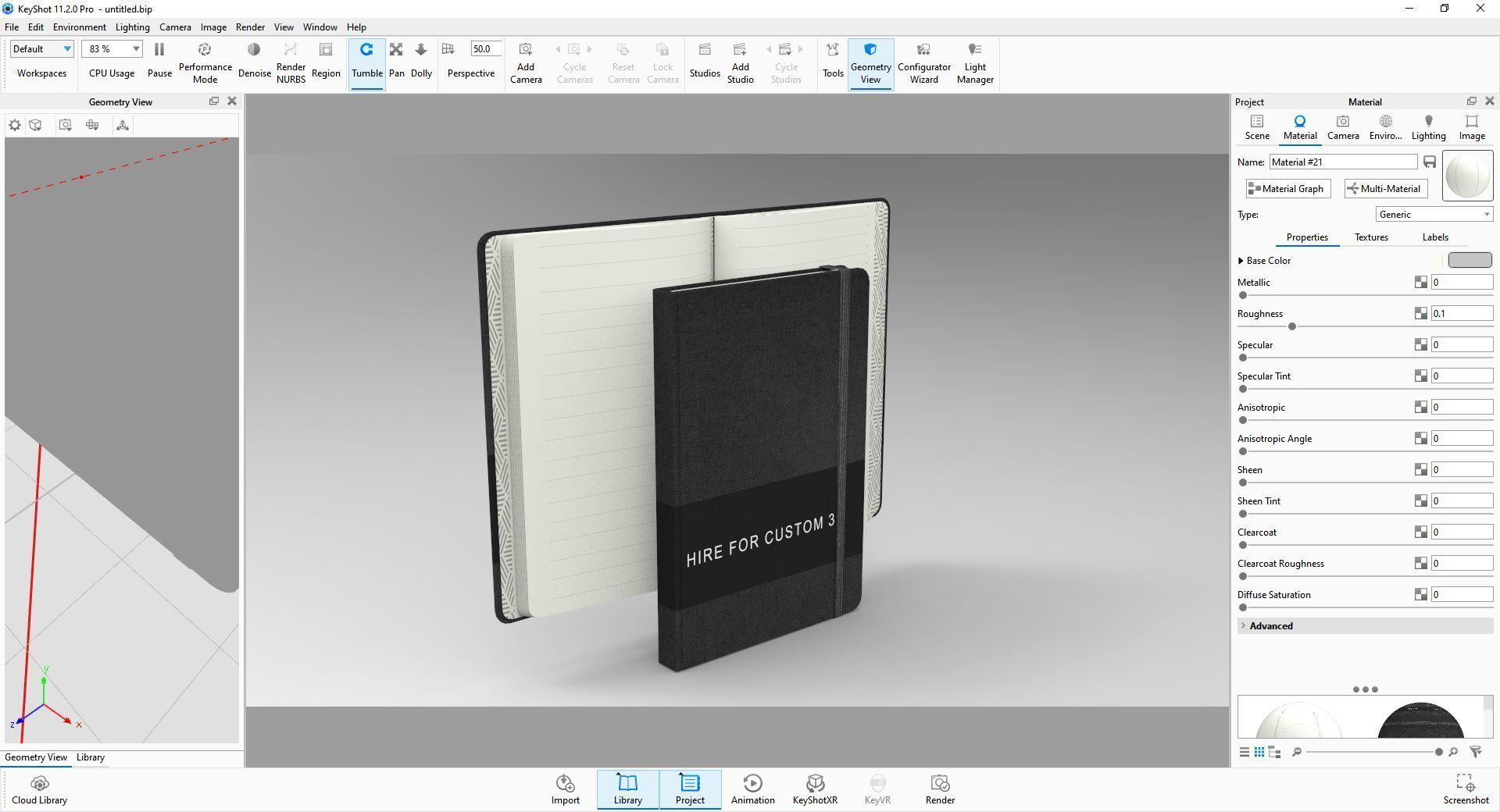Open the Workspaces Default dropdown
Screen dimensions: 1500x812
(x=41, y=48)
